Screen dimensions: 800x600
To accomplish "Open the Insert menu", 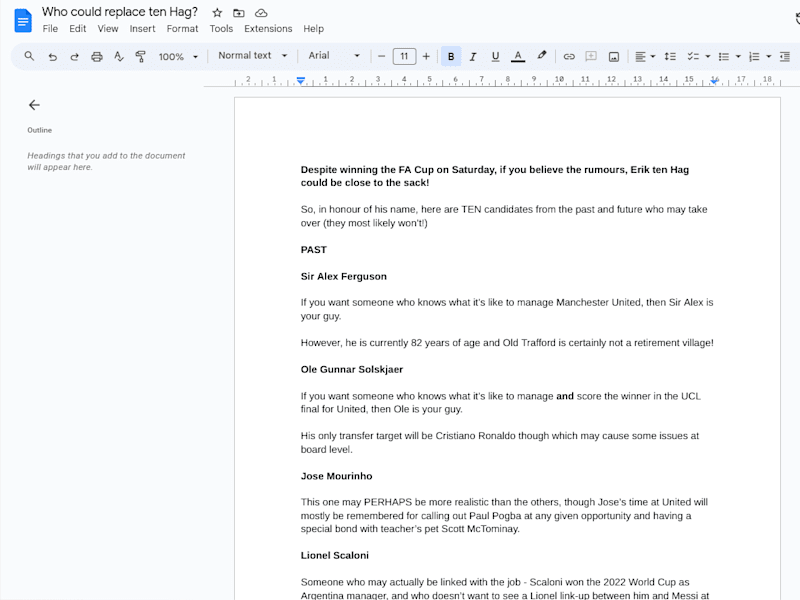I will [142, 29].
